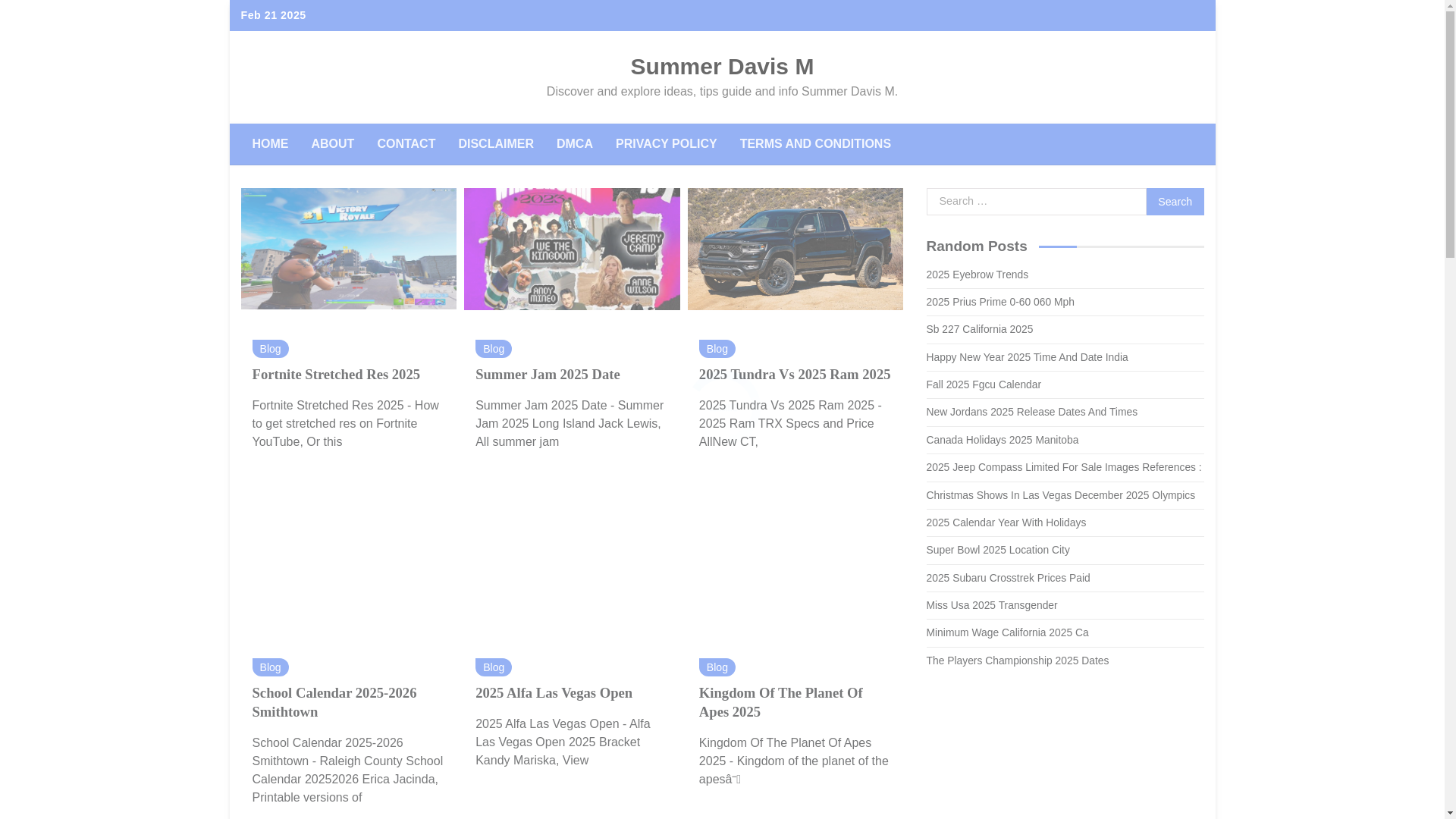Open the black Ram truck thumbnail
1456x819 pixels.
795,249
